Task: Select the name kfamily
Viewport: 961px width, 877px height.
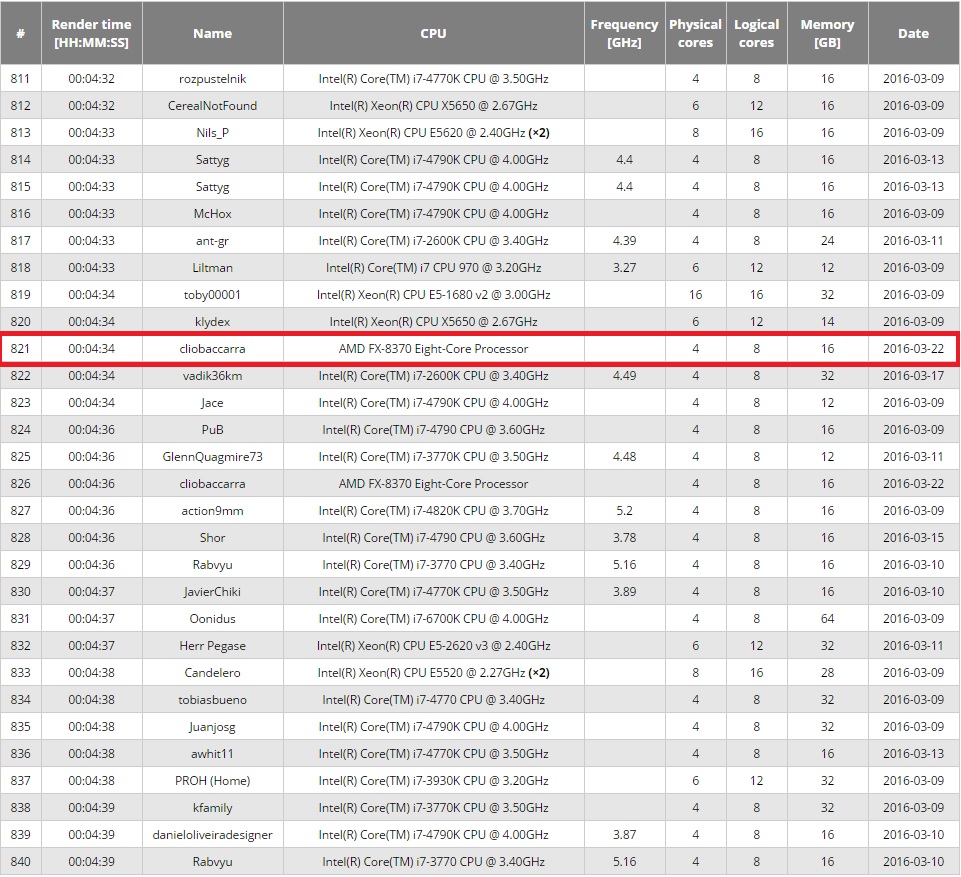Action: (x=212, y=807)
